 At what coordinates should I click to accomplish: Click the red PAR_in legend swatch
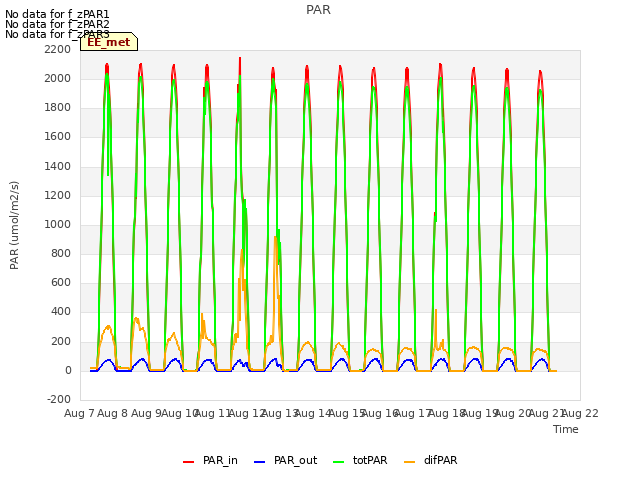click(x=189, y=462)
